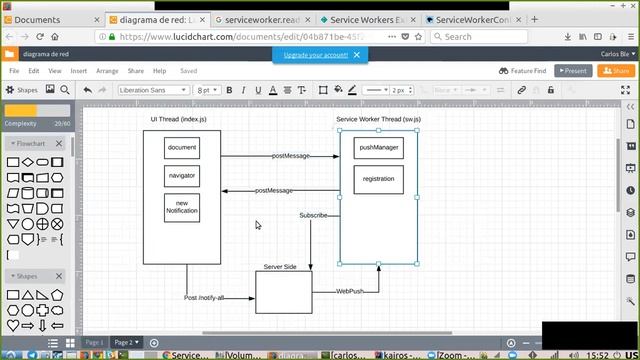Toggle underline text formatting
Screen dimensions: 640x360
pos(258,90)
